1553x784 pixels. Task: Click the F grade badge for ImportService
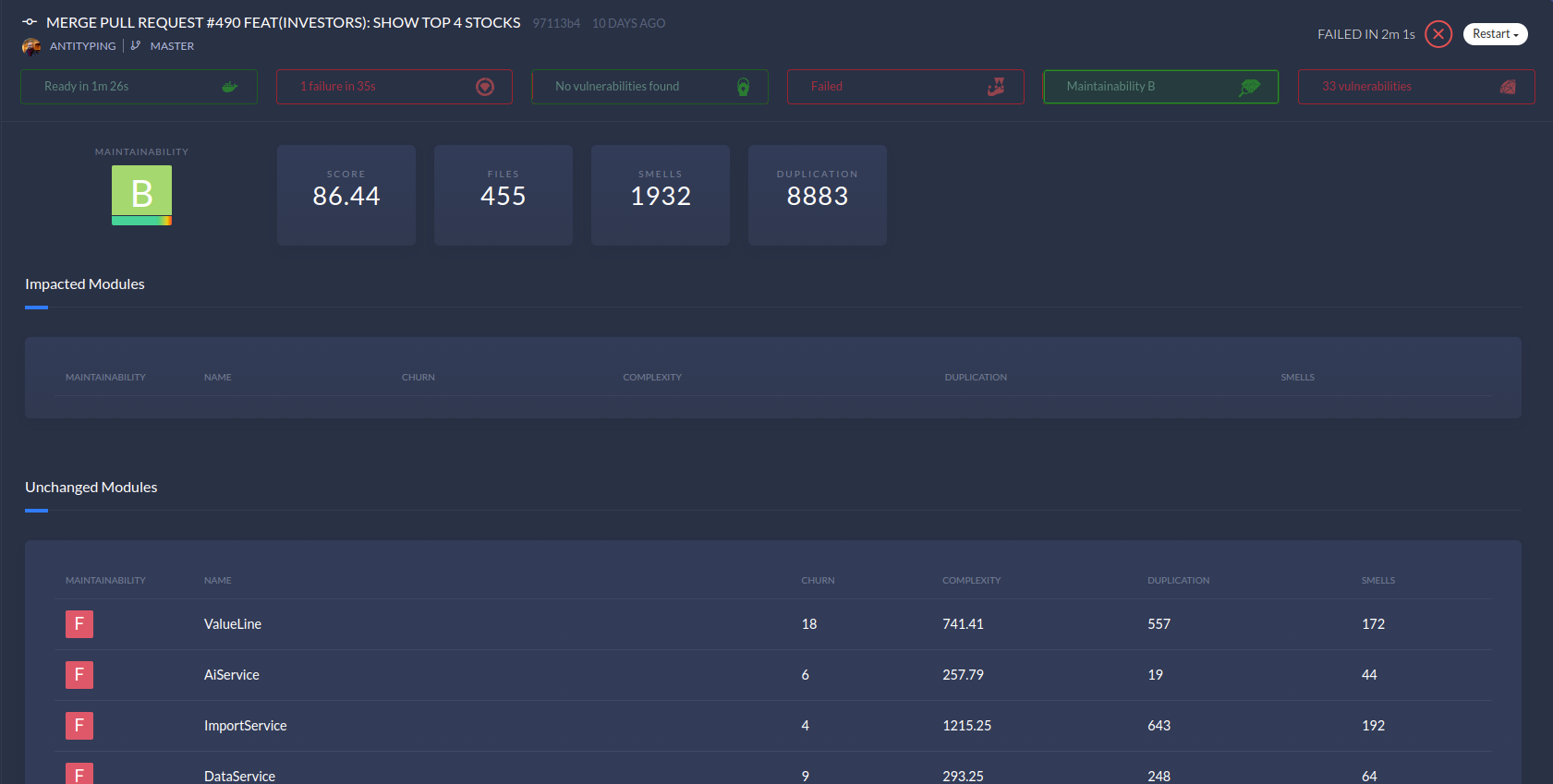79,726
